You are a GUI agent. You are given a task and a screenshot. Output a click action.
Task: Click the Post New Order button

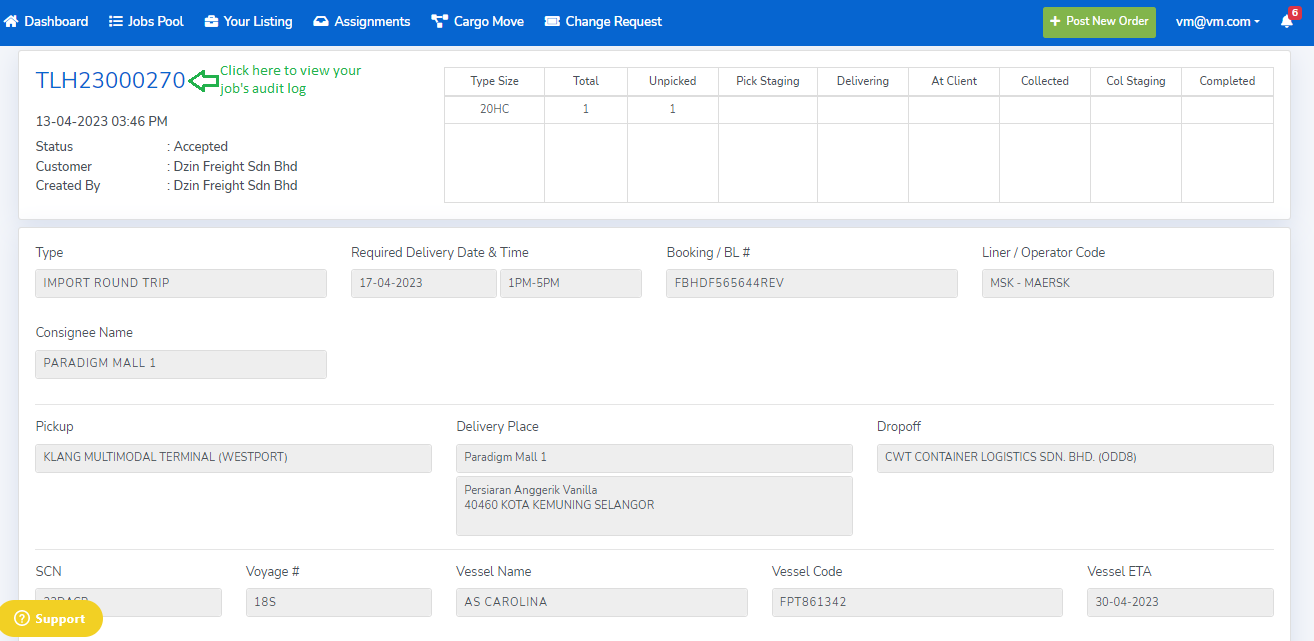(1098, 22)
